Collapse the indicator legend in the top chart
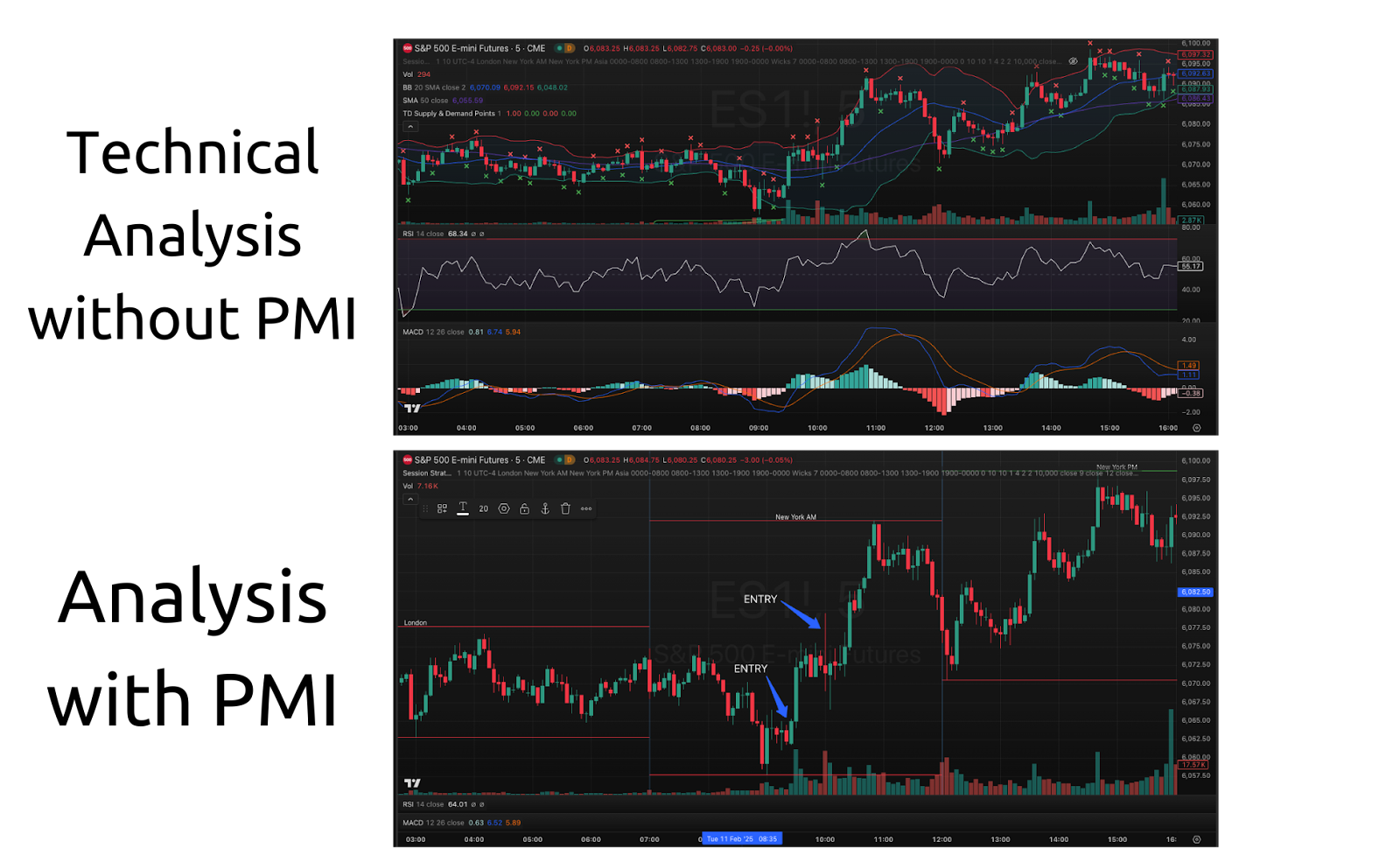Image resolution: width=1400 pixels, height=862 pixels. (409, 127)
